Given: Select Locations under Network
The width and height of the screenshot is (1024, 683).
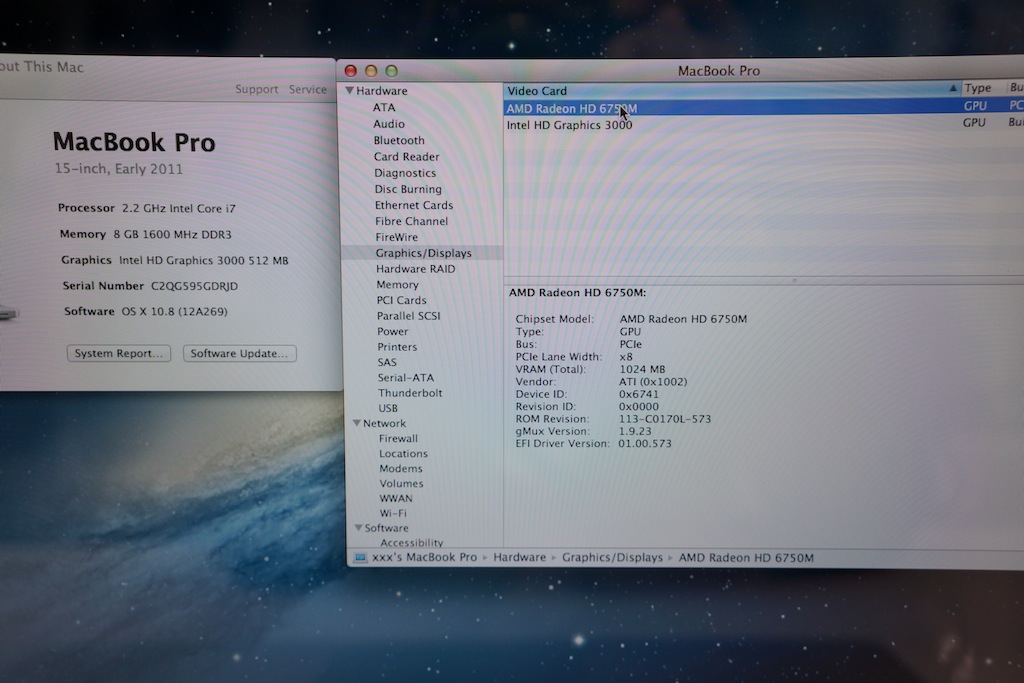Looking at the screenshot, I should coord(403,453).
